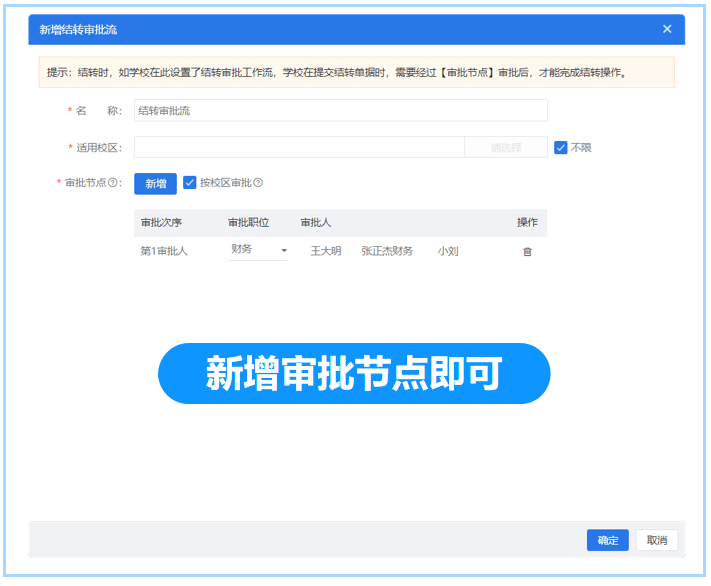Open help tooltip next to 审批节点 label
Screen dimensions: 711x586
tap(112, 183)
